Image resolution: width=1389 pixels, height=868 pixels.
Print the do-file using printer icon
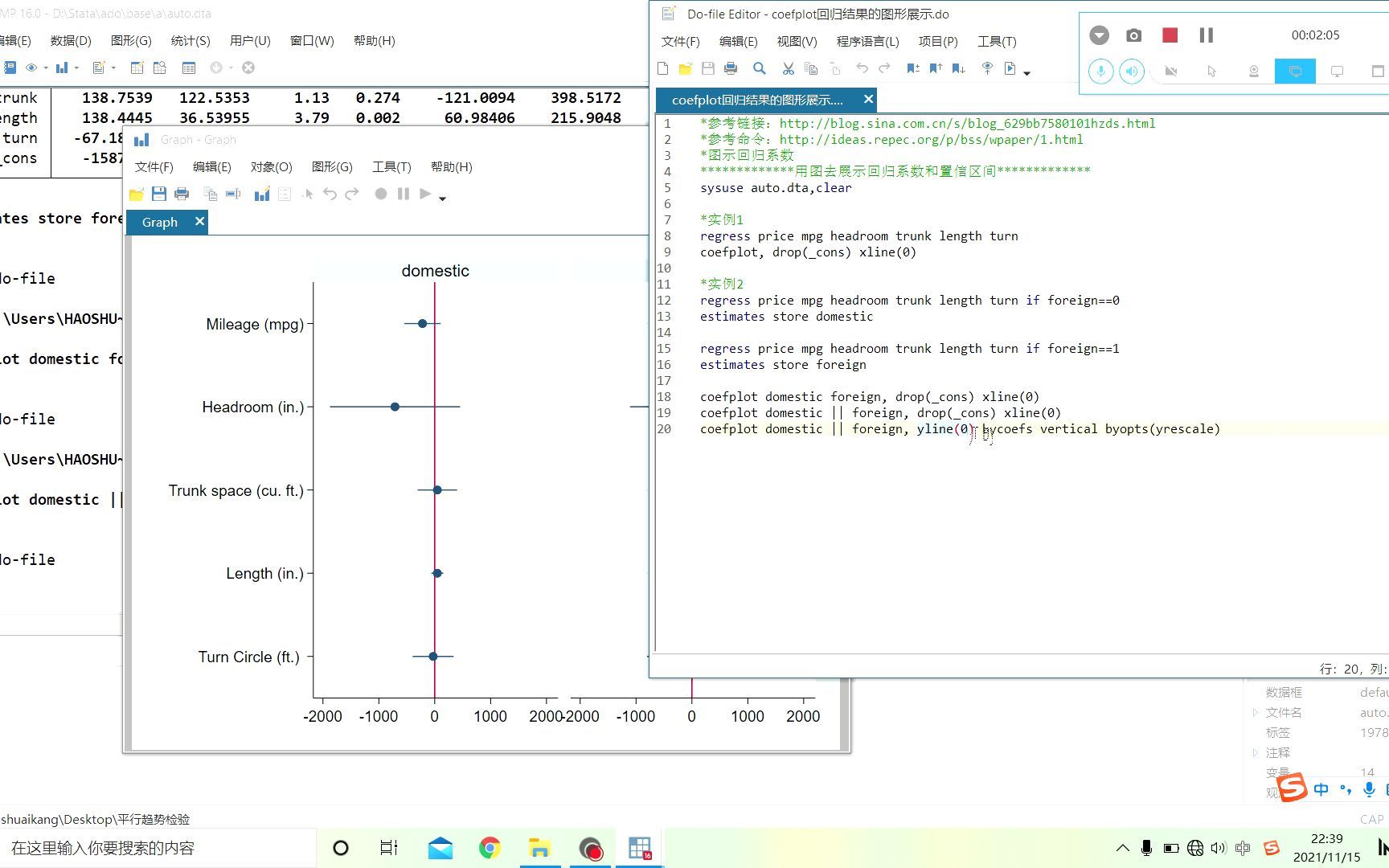[x=731, y=68]
